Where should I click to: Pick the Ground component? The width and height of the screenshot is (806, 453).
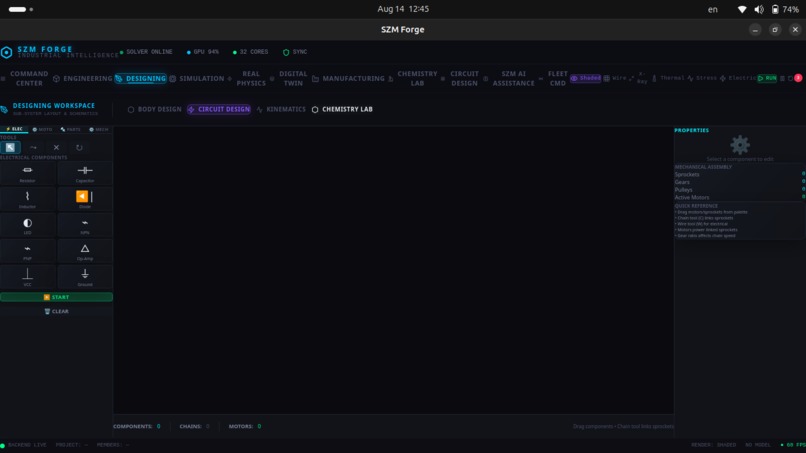[85, 277]
